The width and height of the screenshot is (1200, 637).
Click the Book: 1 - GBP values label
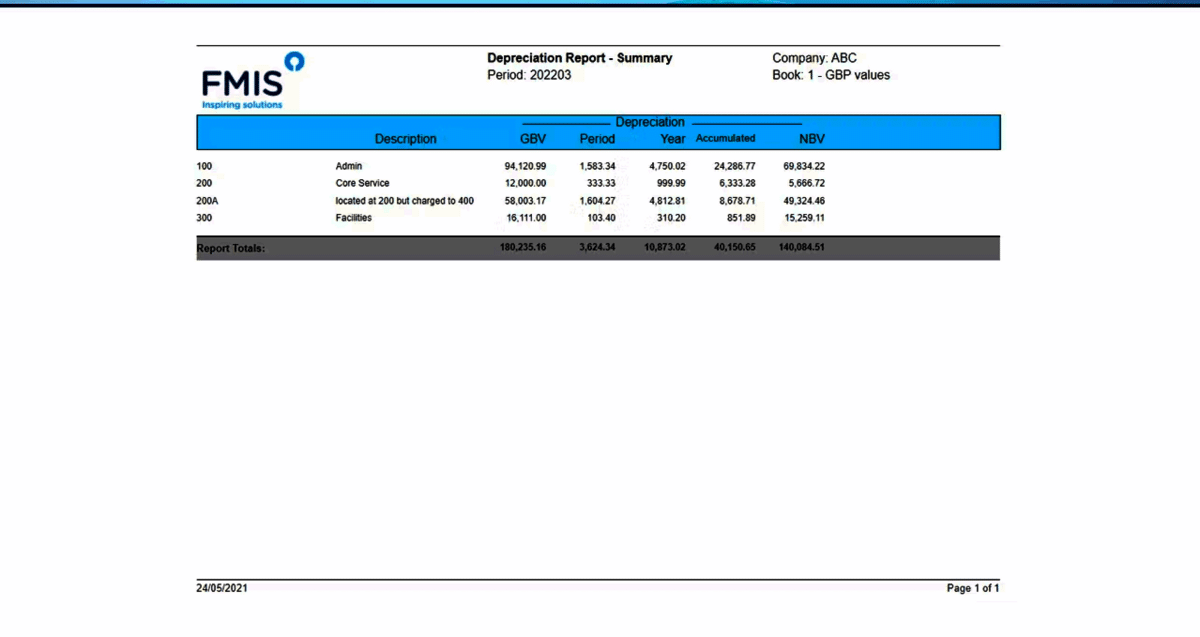tap(830, 75)
